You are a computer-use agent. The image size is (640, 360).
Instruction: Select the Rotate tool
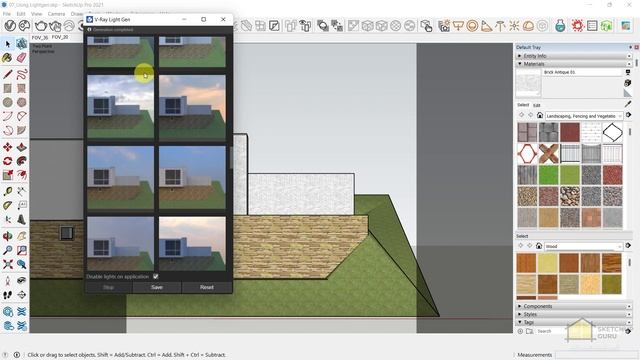click(7, 161)
